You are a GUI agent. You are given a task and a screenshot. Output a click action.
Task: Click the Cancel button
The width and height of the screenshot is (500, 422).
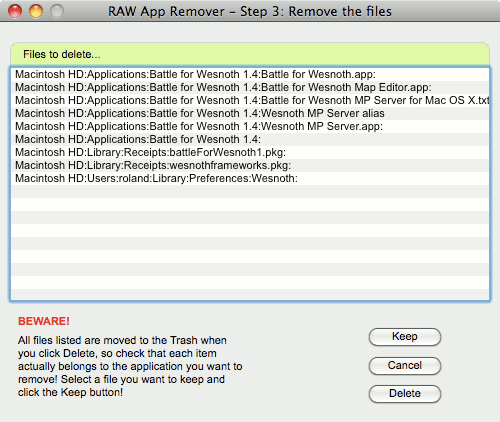(405, 366)
